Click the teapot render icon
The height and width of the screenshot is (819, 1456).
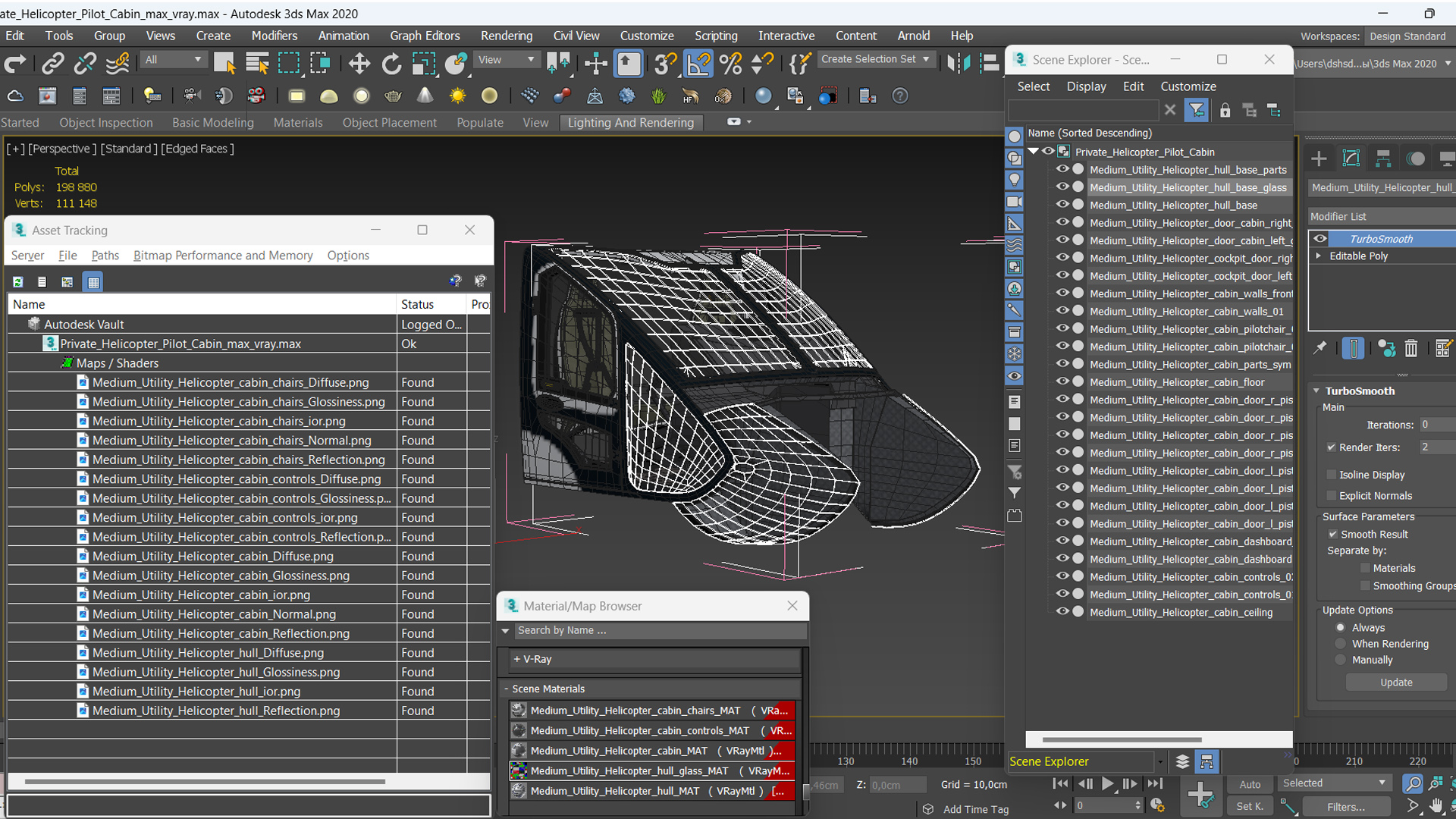(393, 96)
